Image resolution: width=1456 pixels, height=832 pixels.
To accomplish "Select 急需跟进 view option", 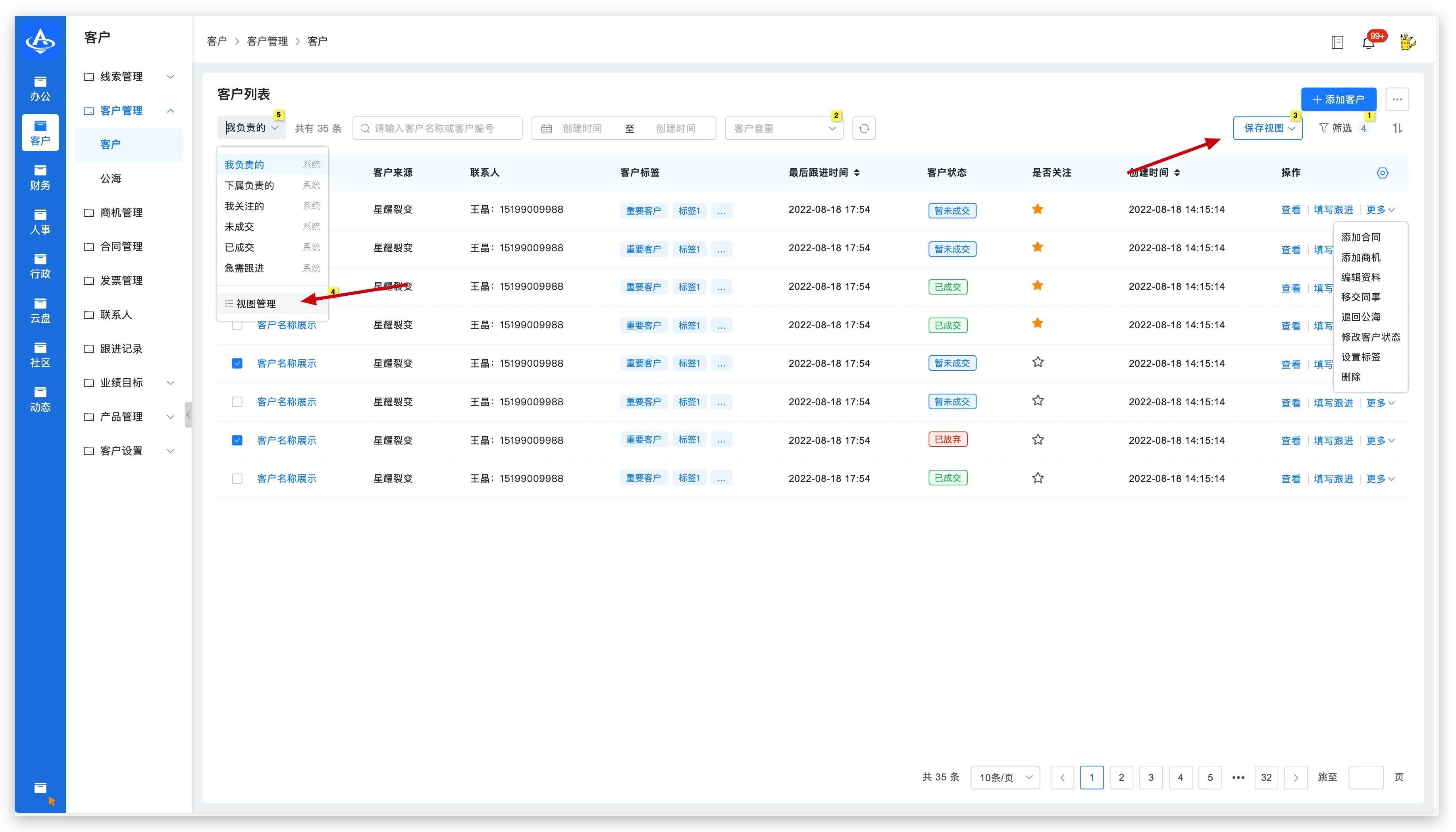I will [273, 268].
